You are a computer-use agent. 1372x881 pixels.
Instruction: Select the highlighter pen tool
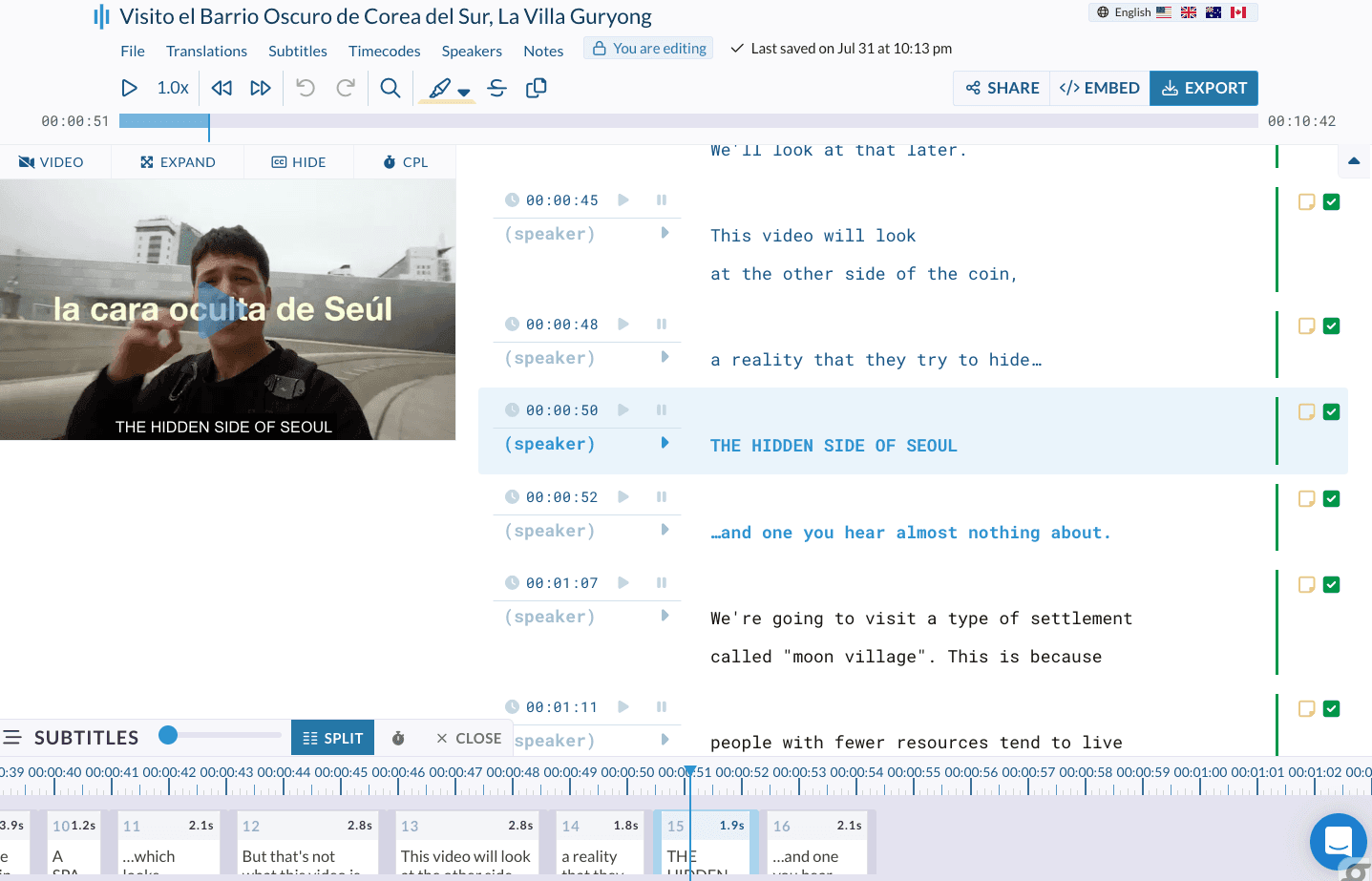pyautogui.click(x=439, y=88)
